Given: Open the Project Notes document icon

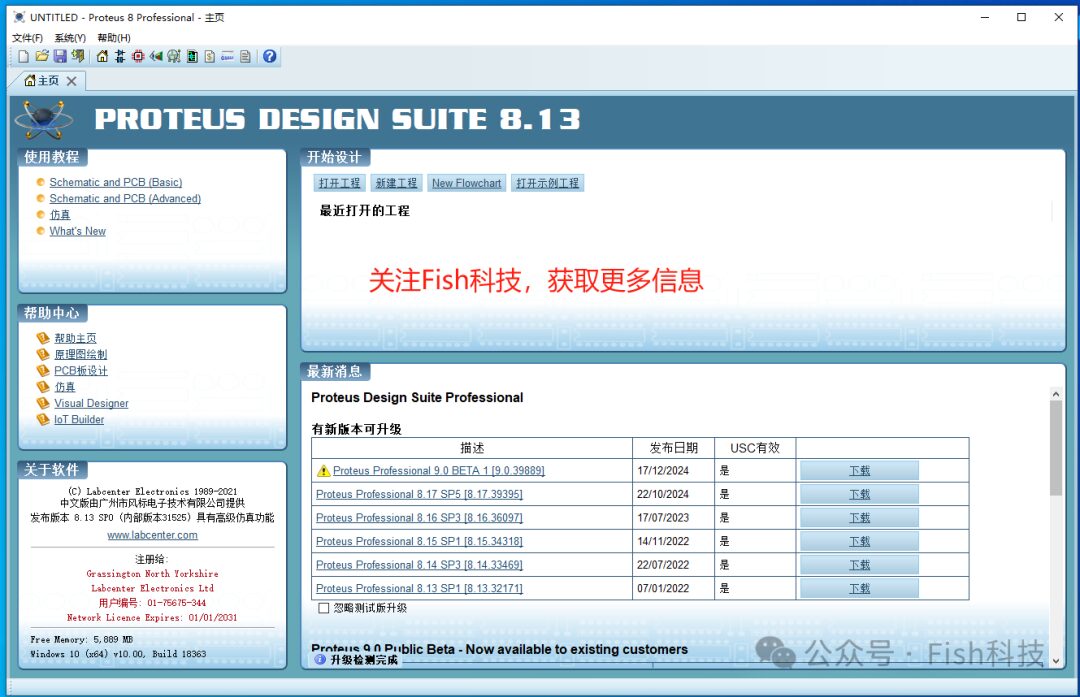Looking at the screenshot, I should coord(245,56).
